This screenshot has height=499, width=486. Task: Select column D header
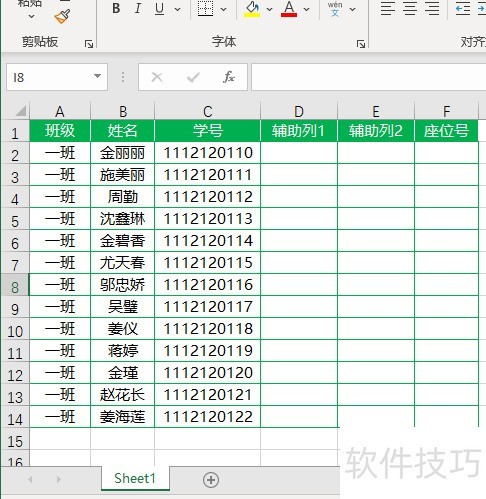pos(299,111)
